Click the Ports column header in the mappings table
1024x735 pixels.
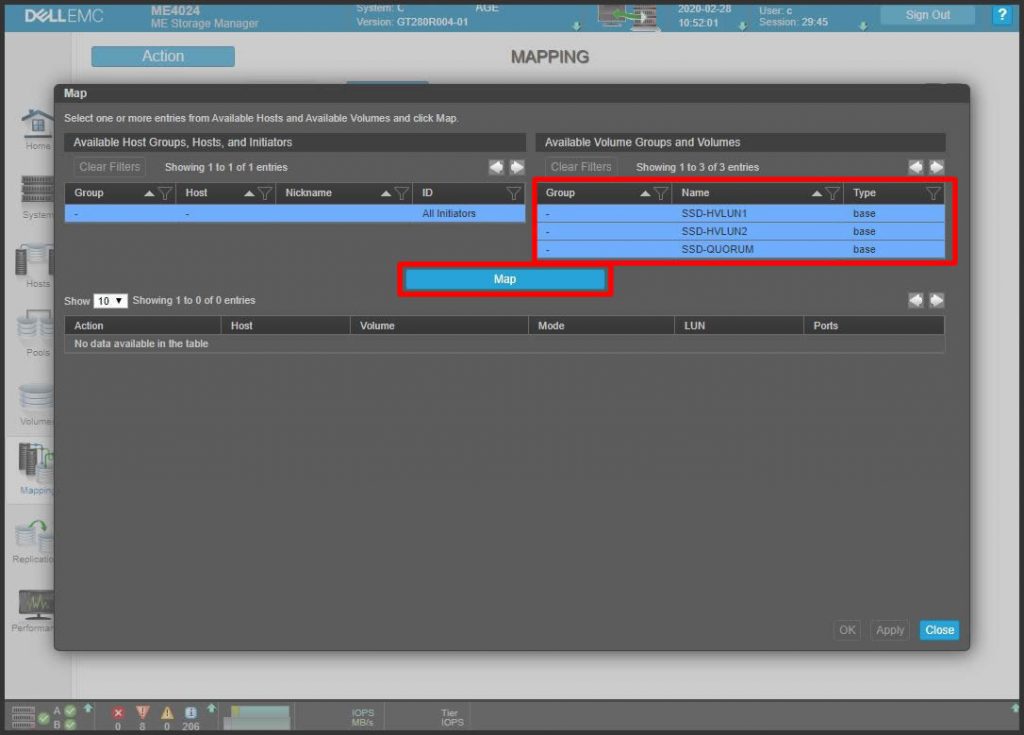tap(874, 325)
